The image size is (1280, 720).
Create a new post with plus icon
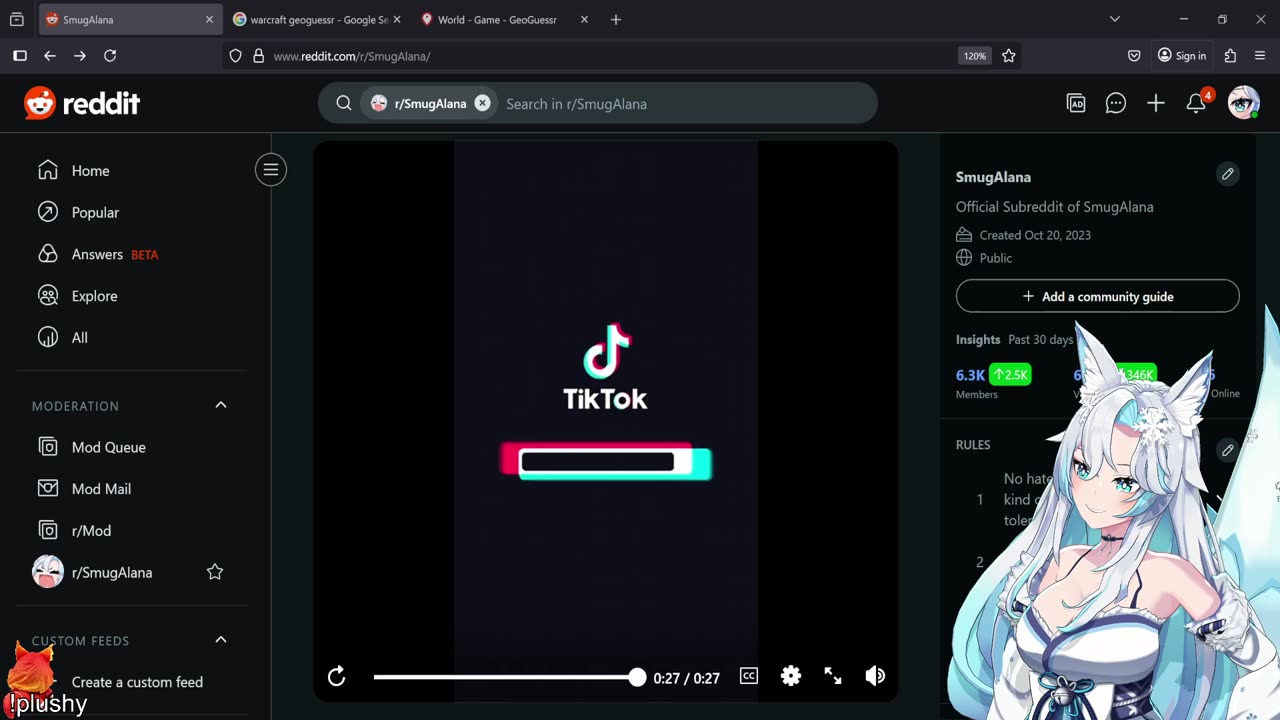tap(1156, 103)
